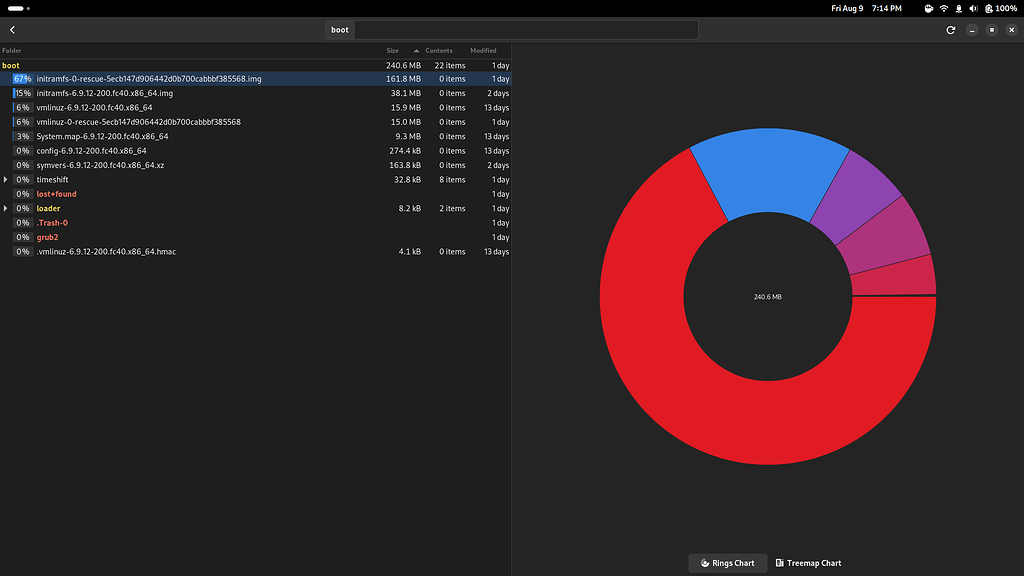Click the sort arrow next to Size
Image resolution: width=1024 pixels, height=576 pixels.
417,50
